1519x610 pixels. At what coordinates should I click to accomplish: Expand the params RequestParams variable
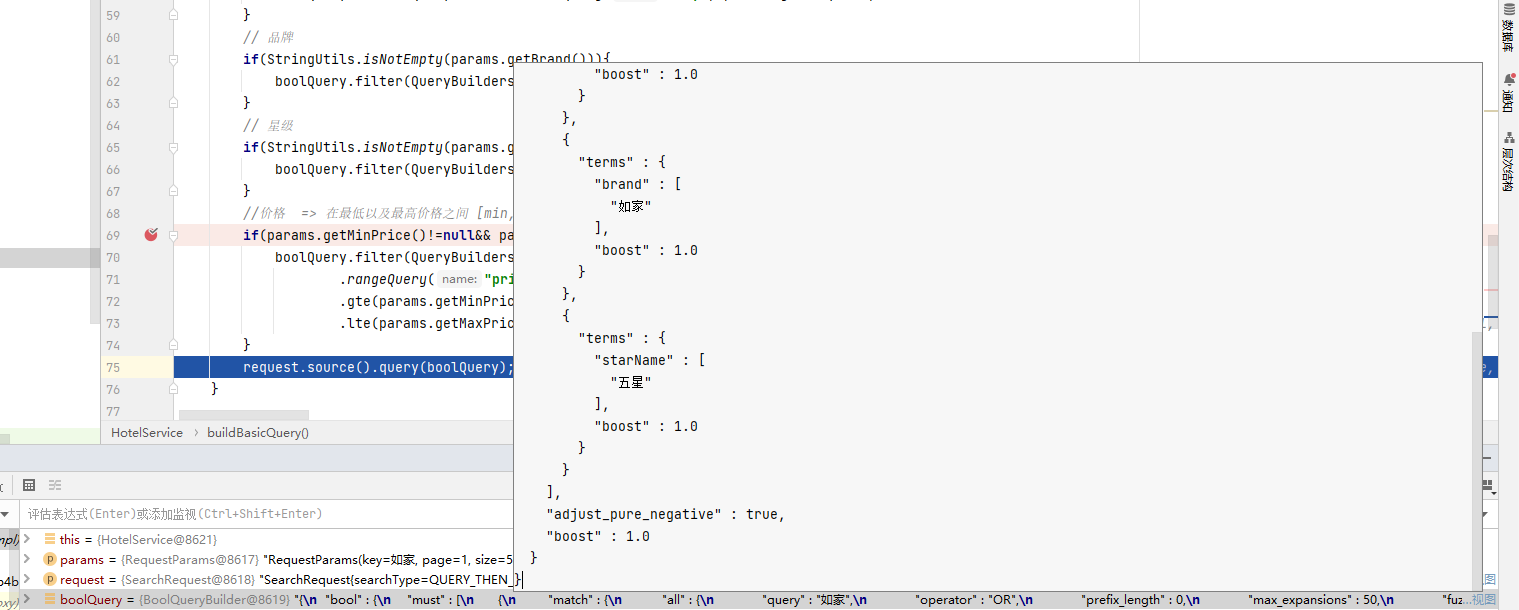[27, 559]
